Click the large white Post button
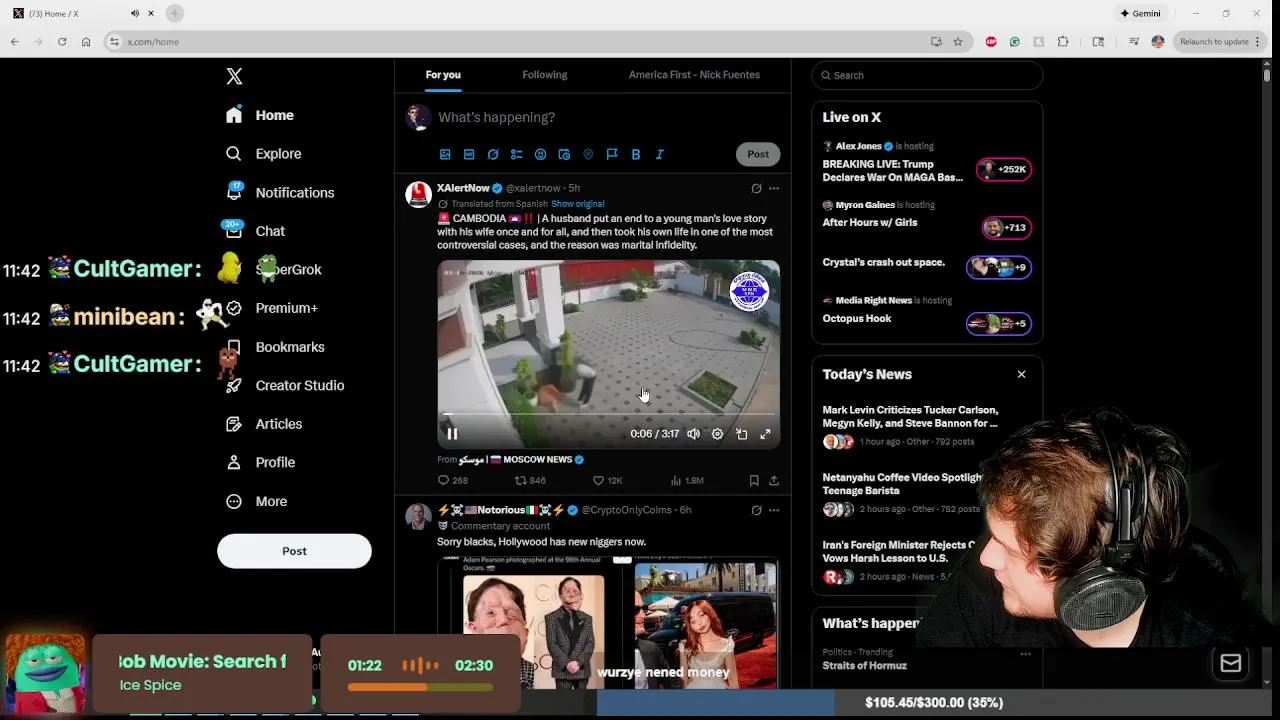The image size is (1280, 720). [x=294, y=551]
